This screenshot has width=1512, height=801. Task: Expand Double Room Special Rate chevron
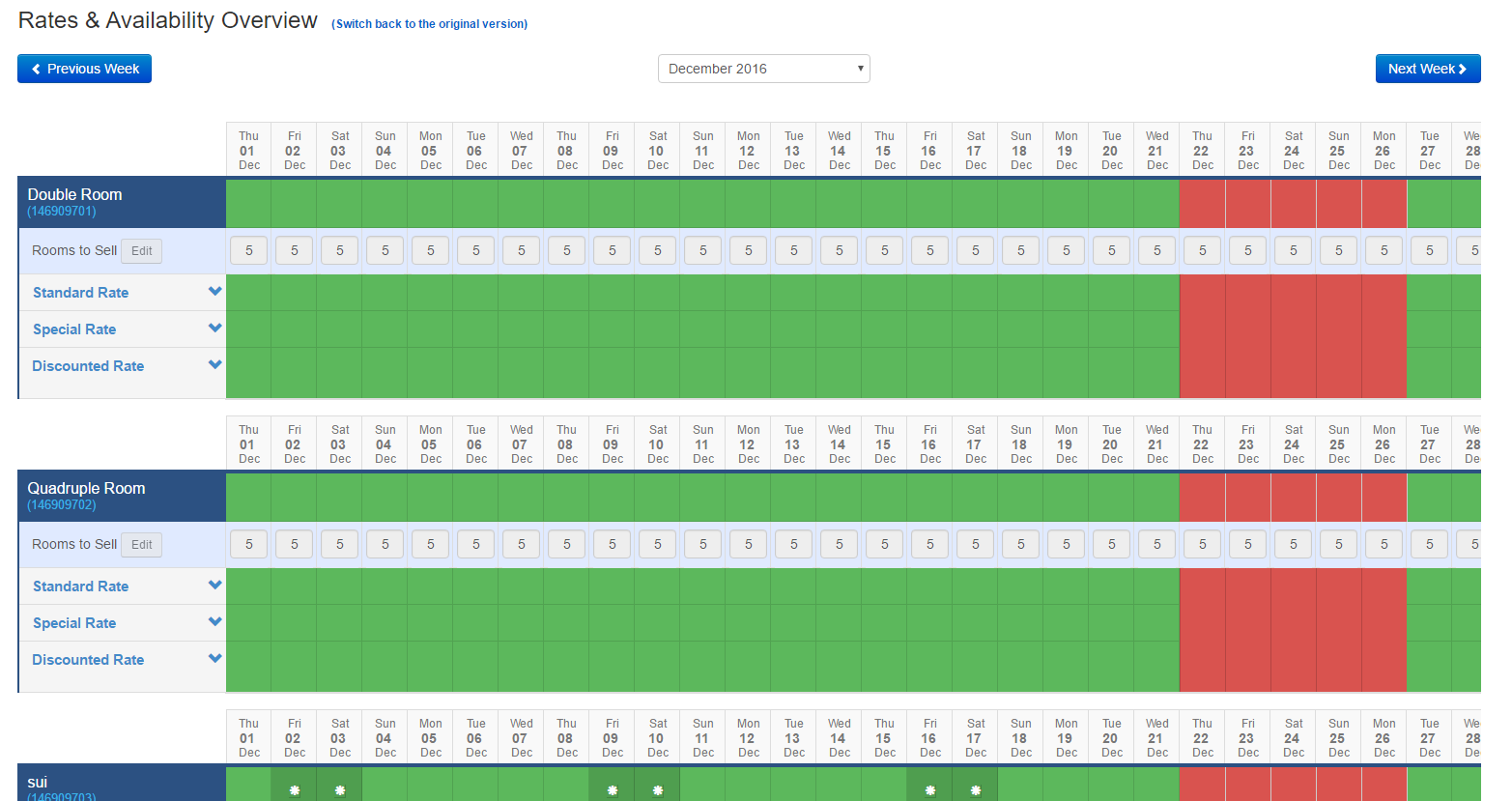[214, 329]
